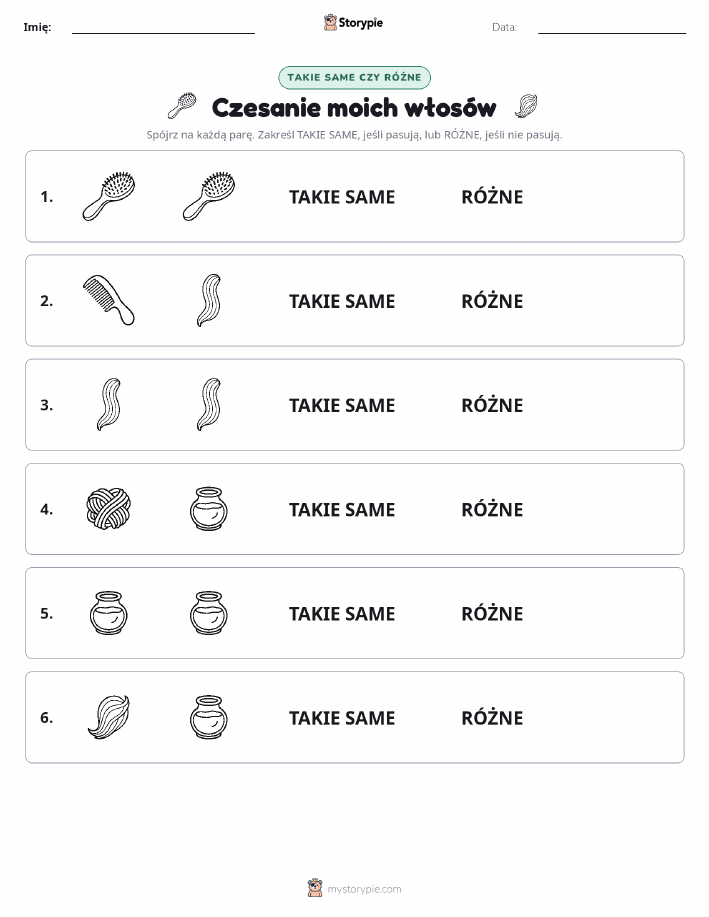Viewport: 709px width, 917px height.
Task: Click the TAKIE SAME CZY RÓŻNE badge
Action: pos(354,77)
